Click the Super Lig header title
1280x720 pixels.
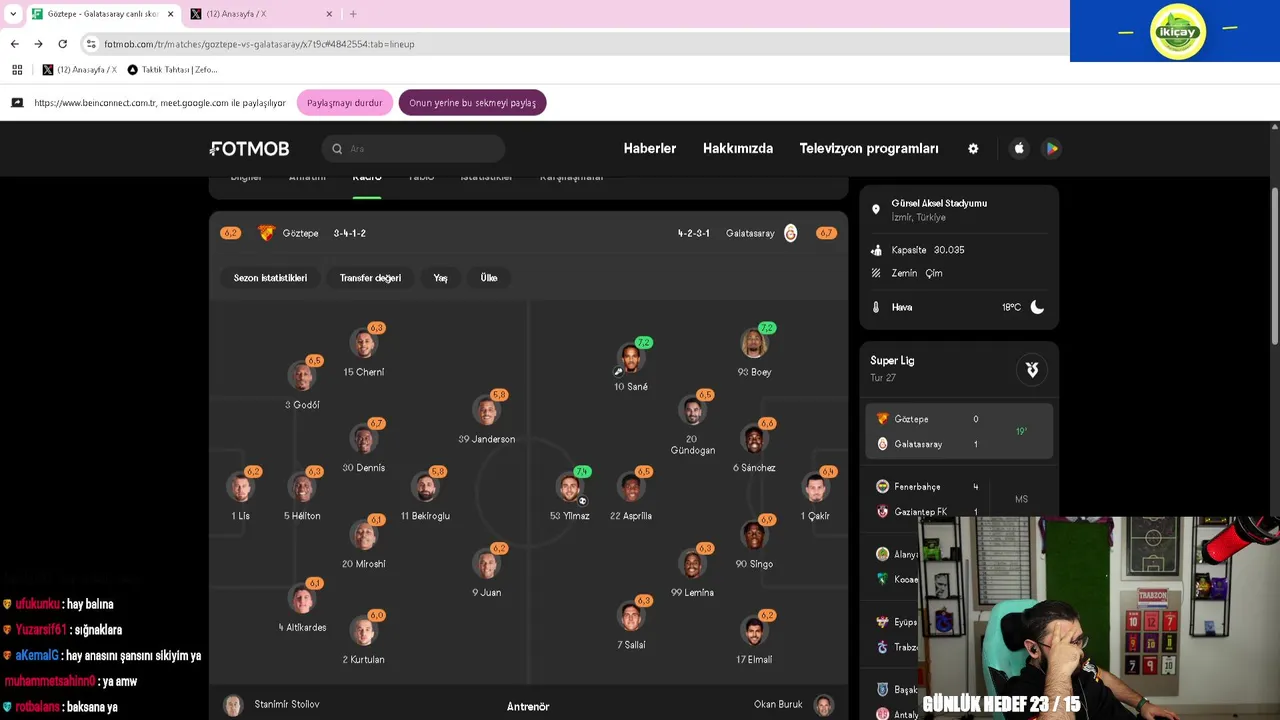pyautogui.click(x=892, y=360)
